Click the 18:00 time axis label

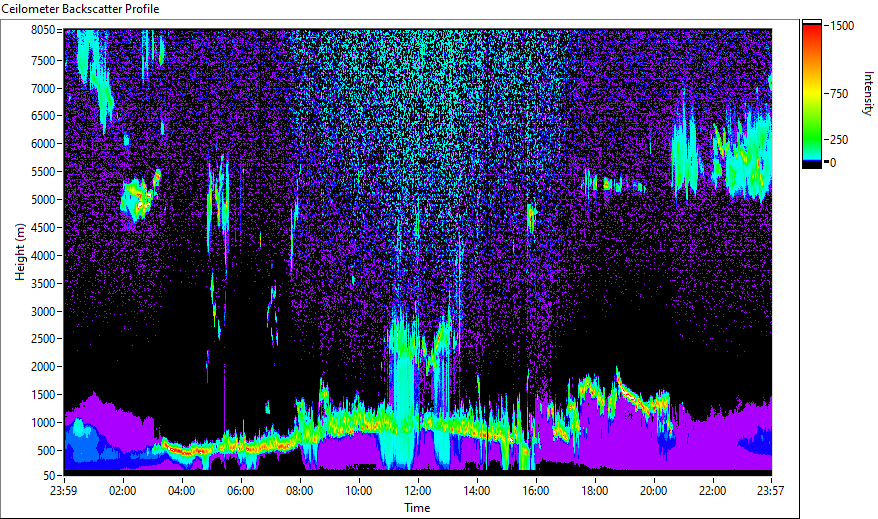[x=595, y=491]
